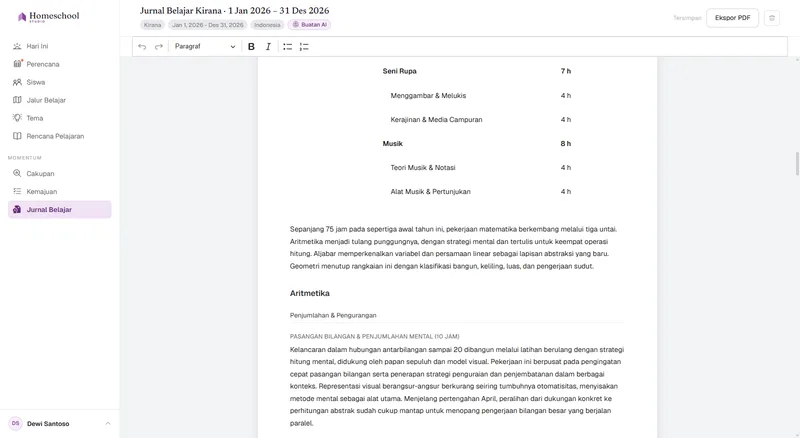
Task: Undo the last edit
Action: click(142, 46)
